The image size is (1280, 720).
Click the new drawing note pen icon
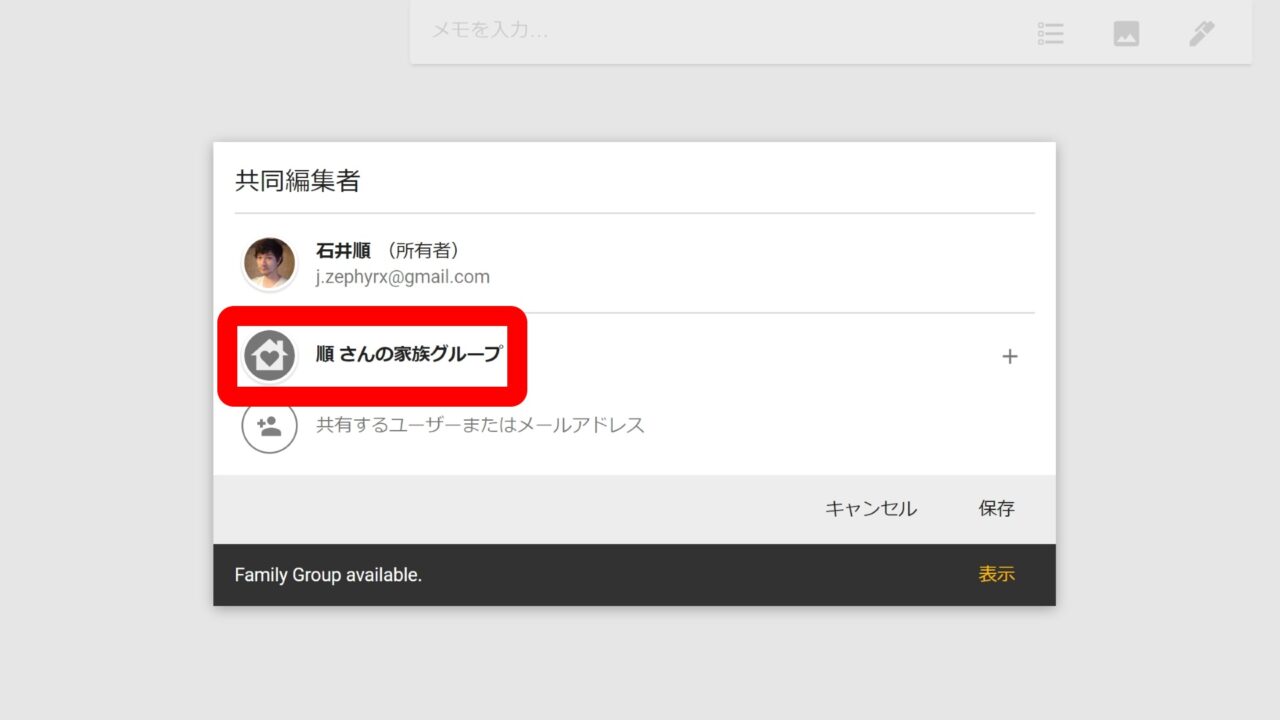coord(1201,33)
